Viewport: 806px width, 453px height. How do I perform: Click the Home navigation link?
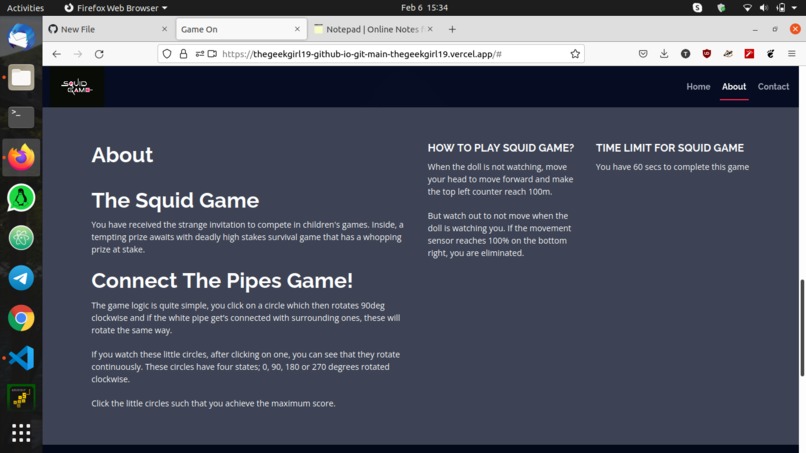click(698, 86)
